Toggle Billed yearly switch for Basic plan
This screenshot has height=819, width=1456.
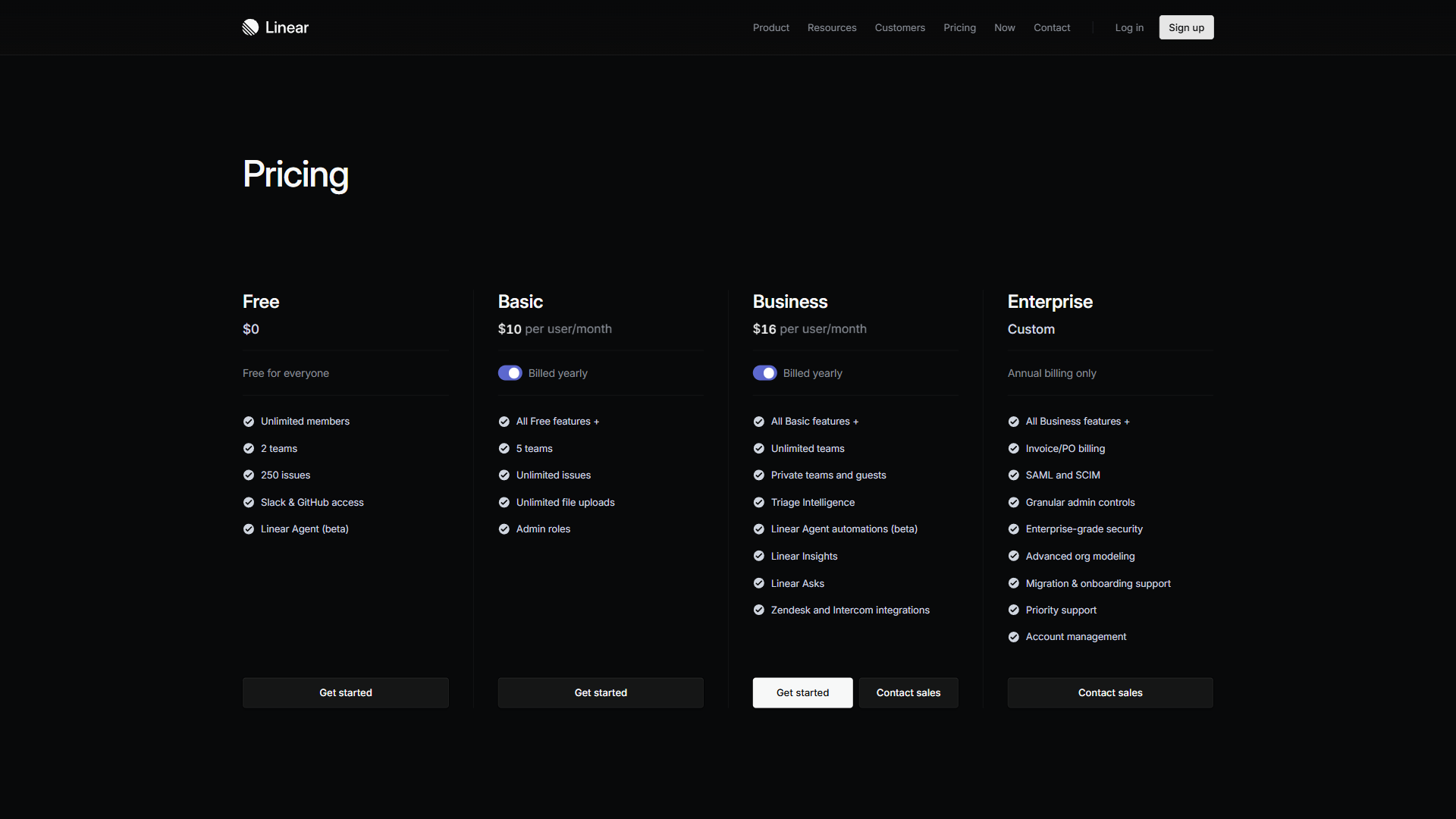510,373
